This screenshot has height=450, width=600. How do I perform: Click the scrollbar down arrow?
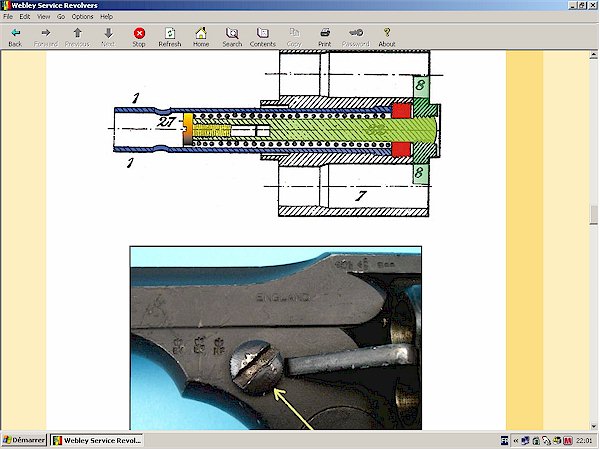click(x=593, y=426)
